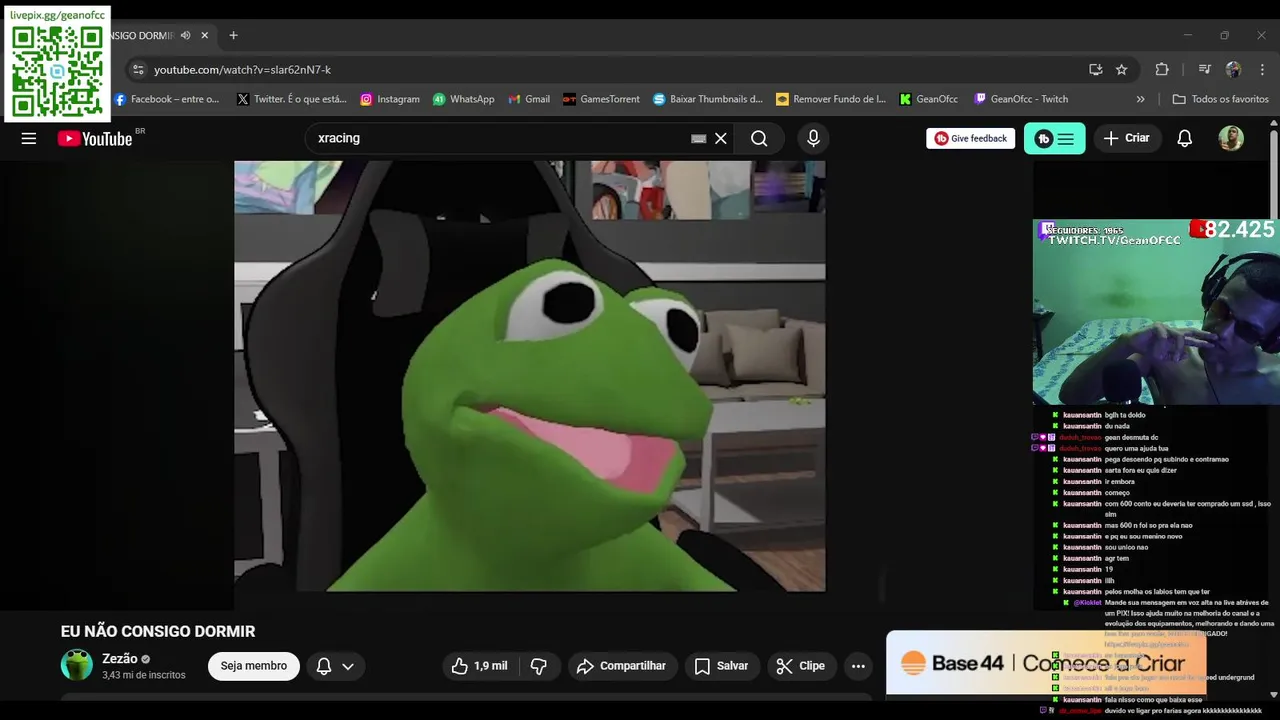Clear the xracing search text

click(x=720, y=138)
